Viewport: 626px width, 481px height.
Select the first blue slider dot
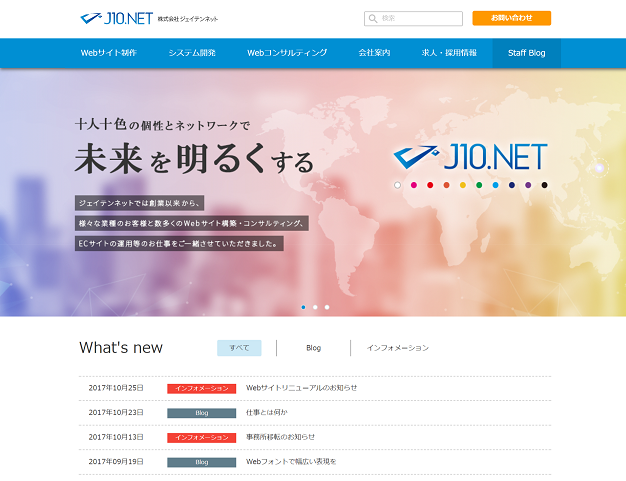pyautogui.click(x=303, y=307)
